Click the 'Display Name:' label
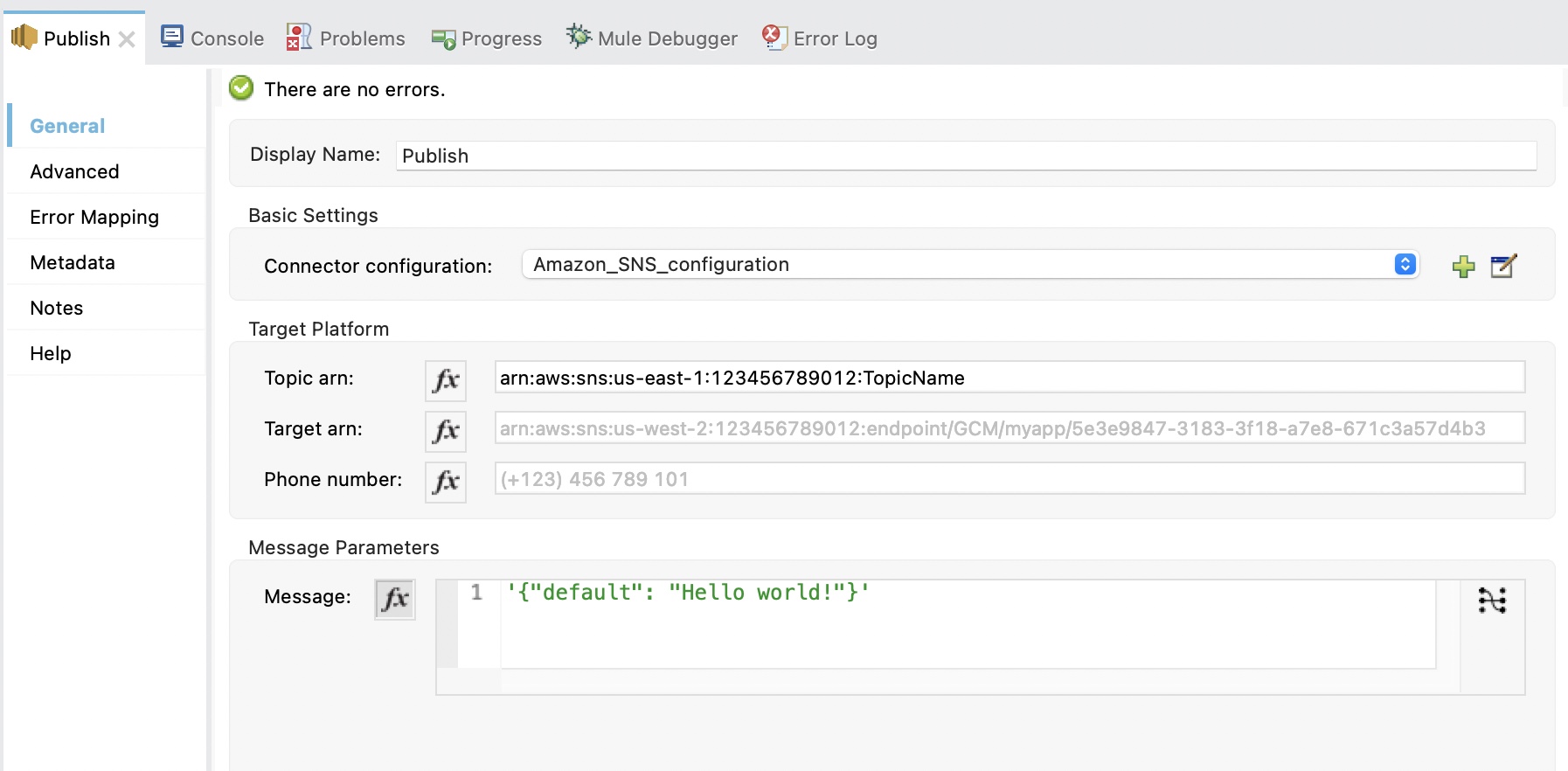1568x771 pixels. [315, 154]
